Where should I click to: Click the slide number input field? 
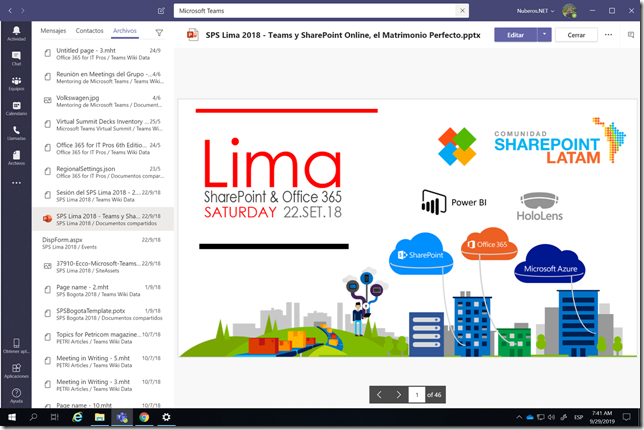click(x=417, y=395)
